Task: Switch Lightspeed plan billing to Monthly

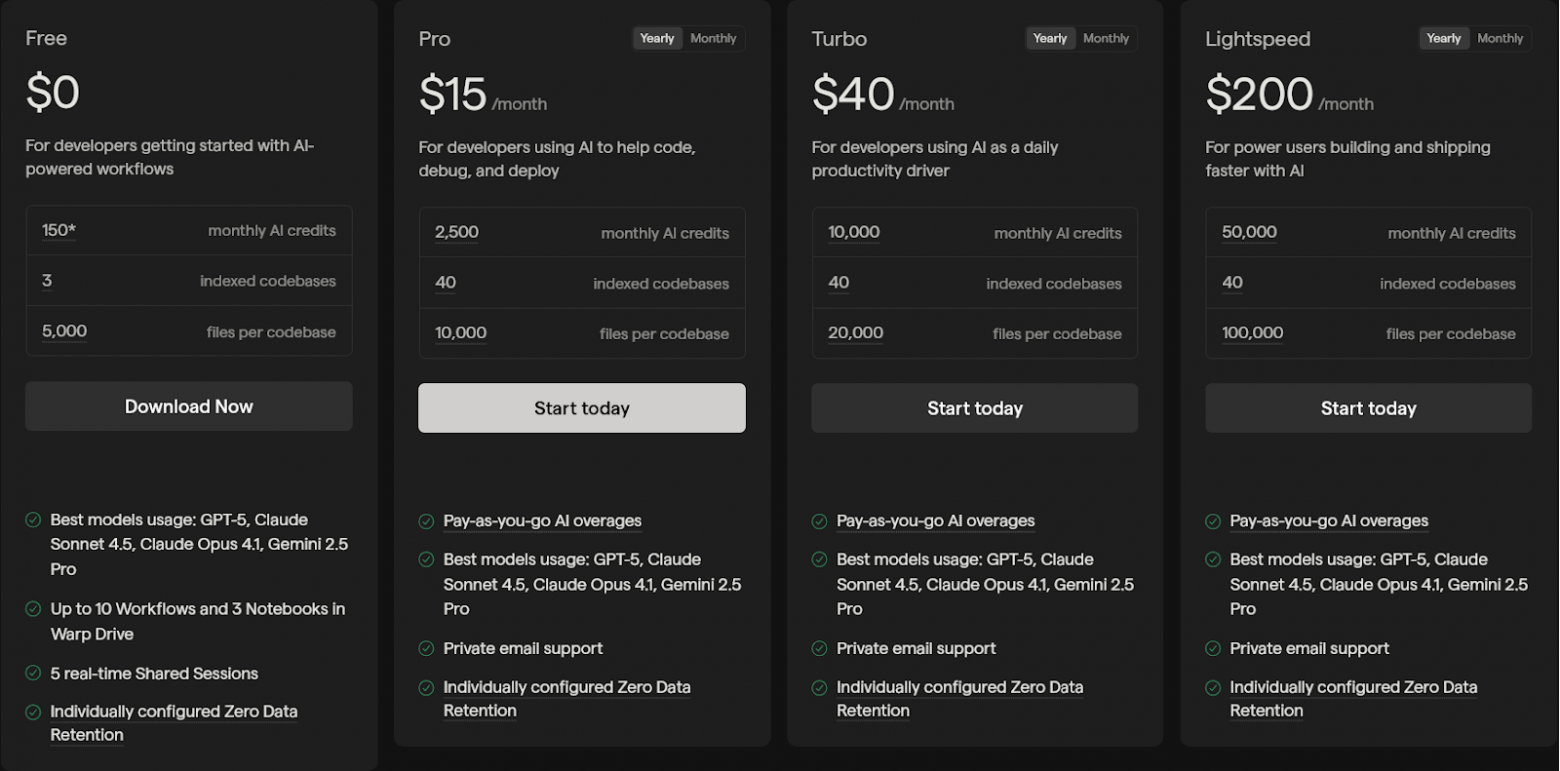Action: point(1500,39)
